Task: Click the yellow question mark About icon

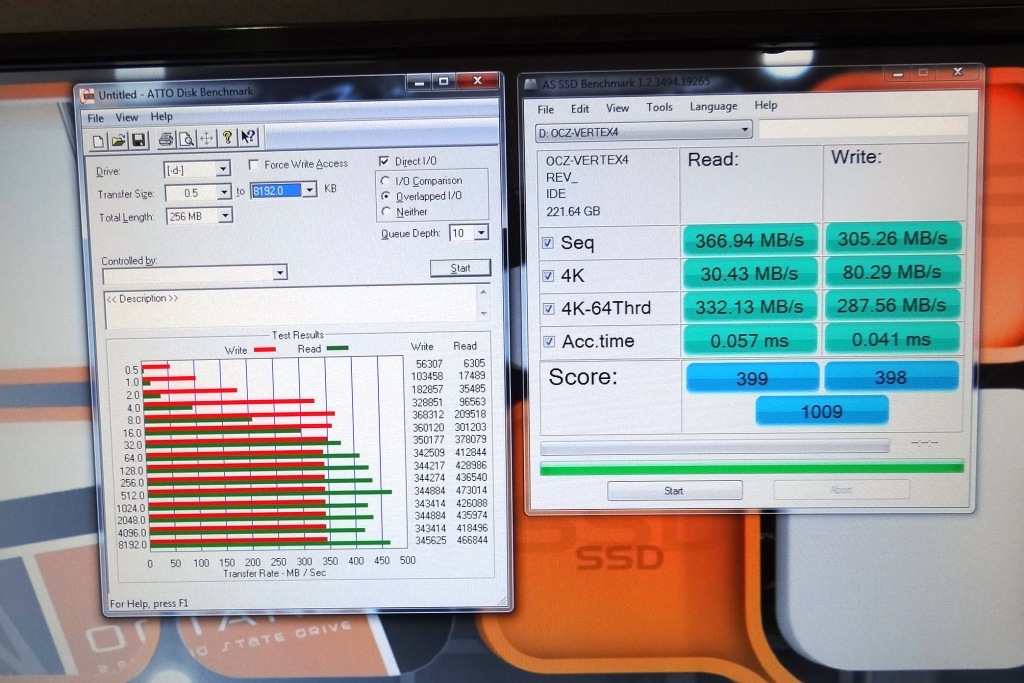Action: 228,138
